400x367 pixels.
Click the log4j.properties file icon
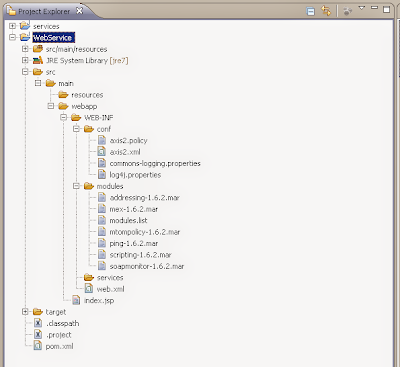(102, 174)
